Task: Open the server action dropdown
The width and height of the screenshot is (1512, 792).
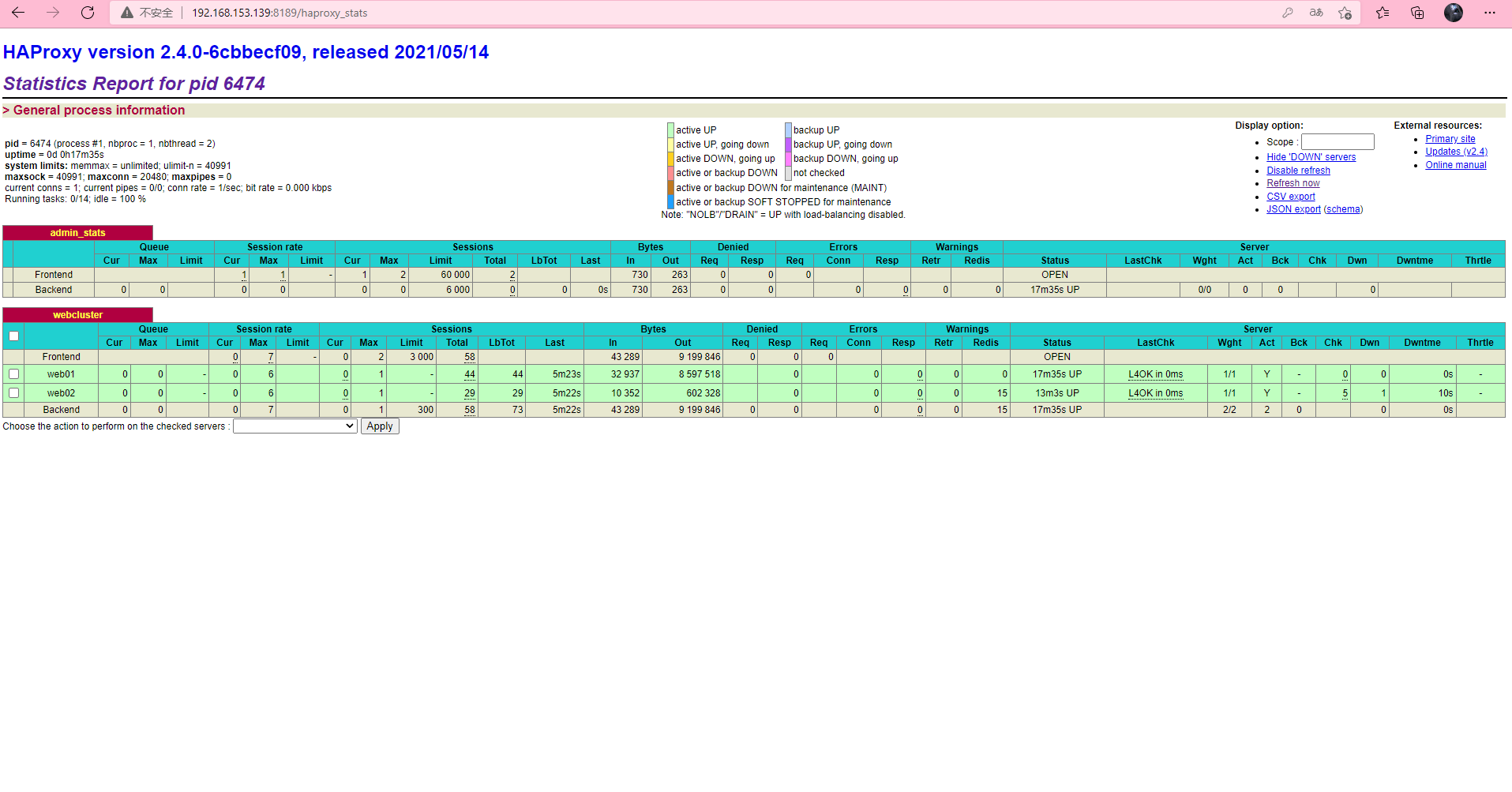Action: click(x=295, y=426)
